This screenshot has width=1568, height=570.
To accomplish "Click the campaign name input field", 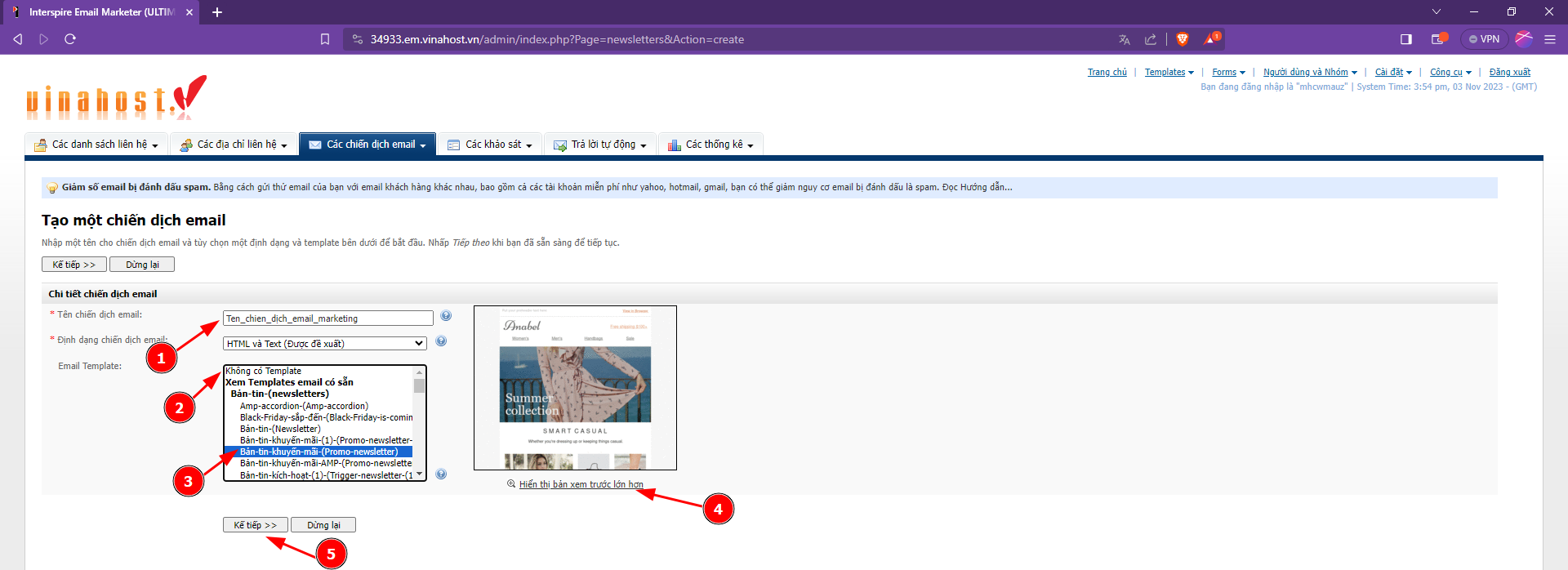I will [327, 318].
